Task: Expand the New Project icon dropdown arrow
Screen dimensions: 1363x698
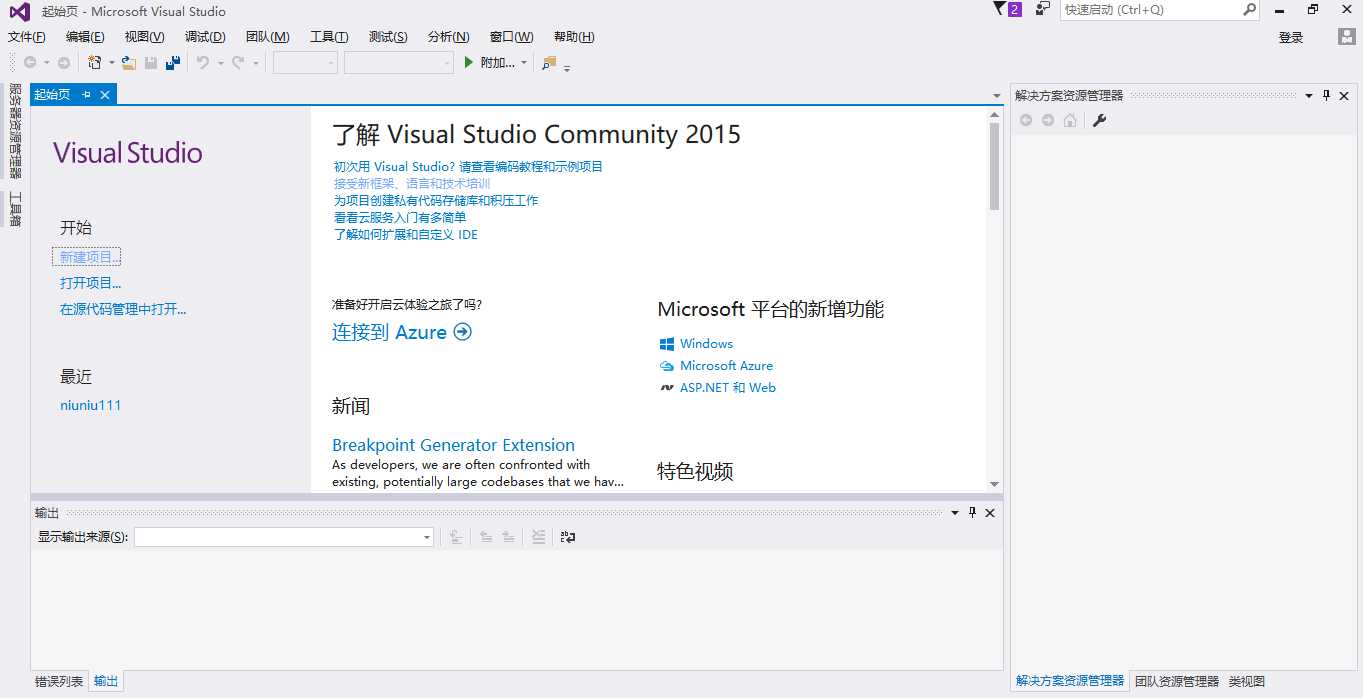Action: 111,63
